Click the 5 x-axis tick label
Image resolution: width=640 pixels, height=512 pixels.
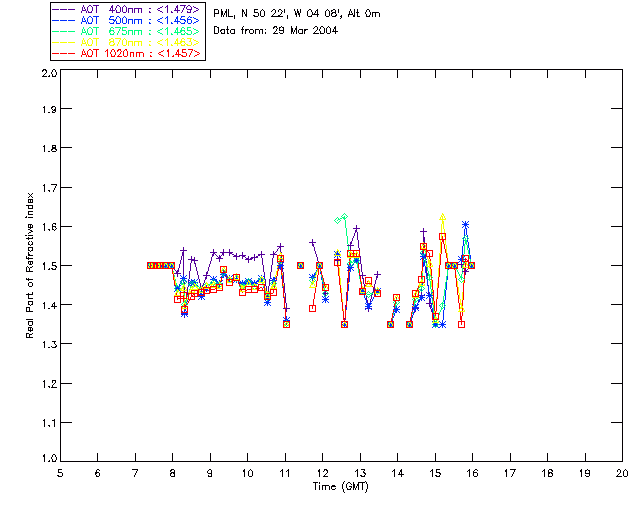click(60, 473)
